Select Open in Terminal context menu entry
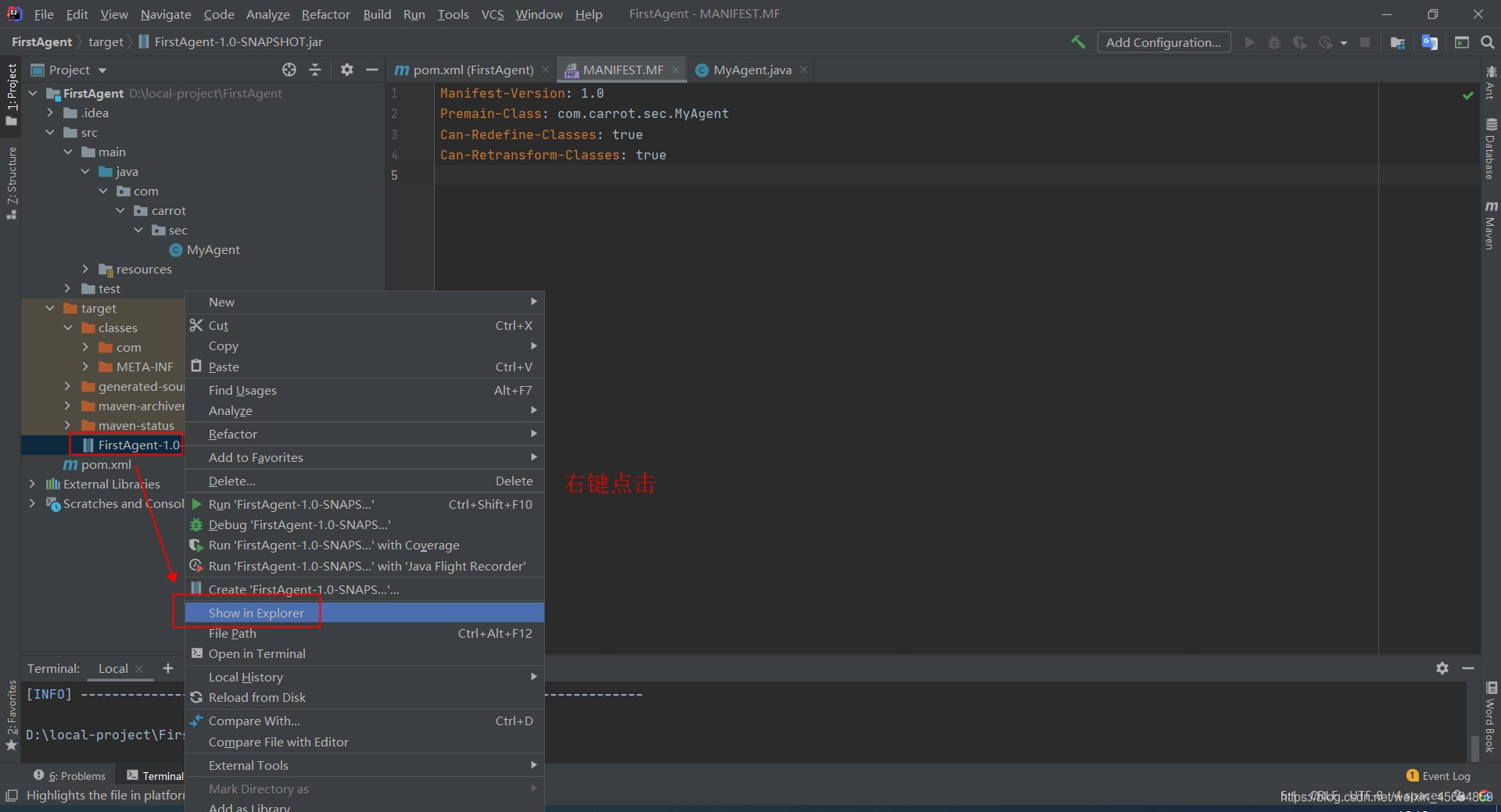Image resolution: width=1501 pixels, height=812 pixels. point(364,653)
